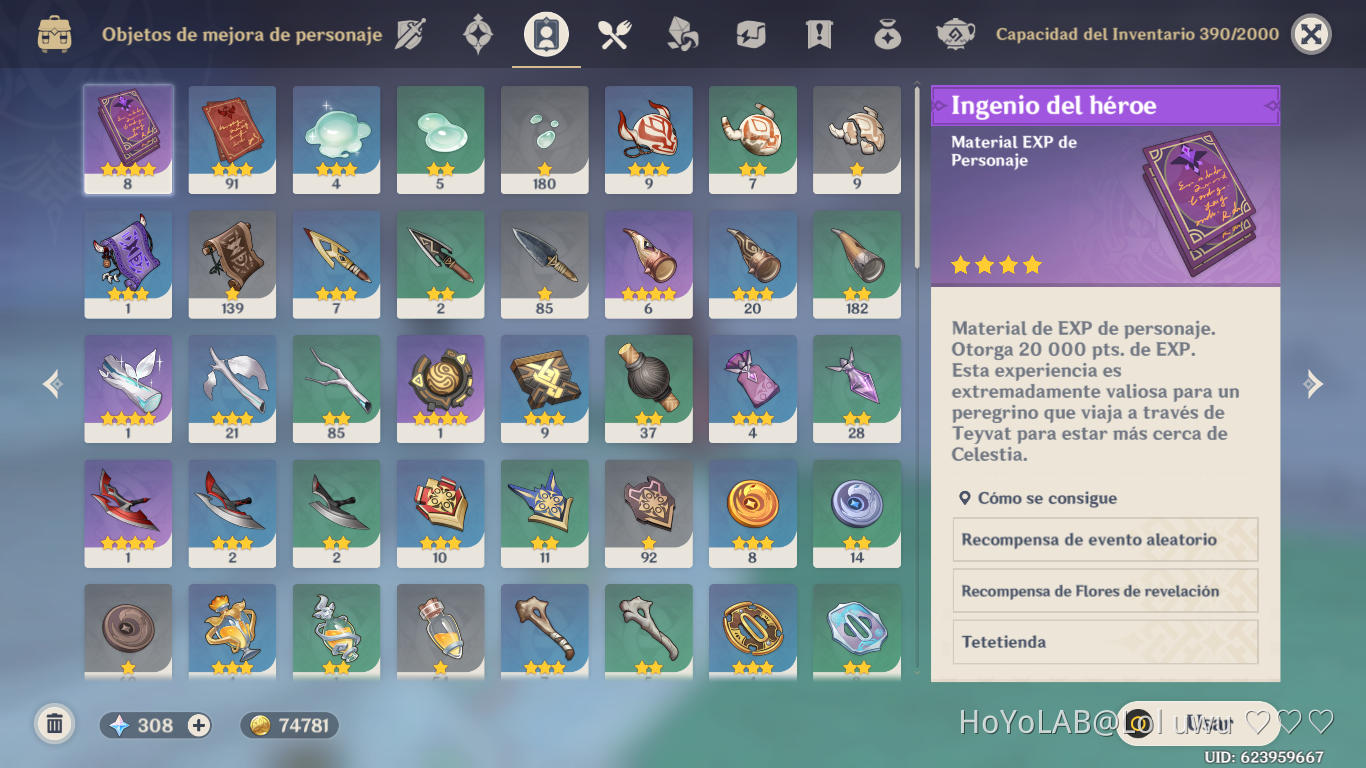Add primogems with the plus button
This screenshot has height=768, width=1366.
[x=199, y=726]
